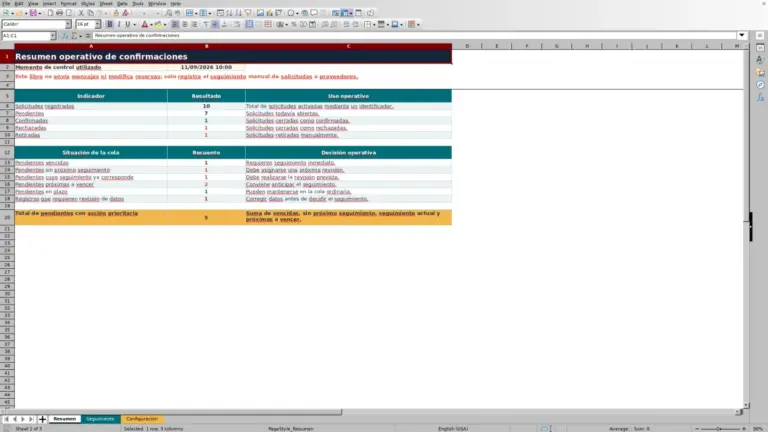Click the Export as PDF icon

[x=50, y=13]
